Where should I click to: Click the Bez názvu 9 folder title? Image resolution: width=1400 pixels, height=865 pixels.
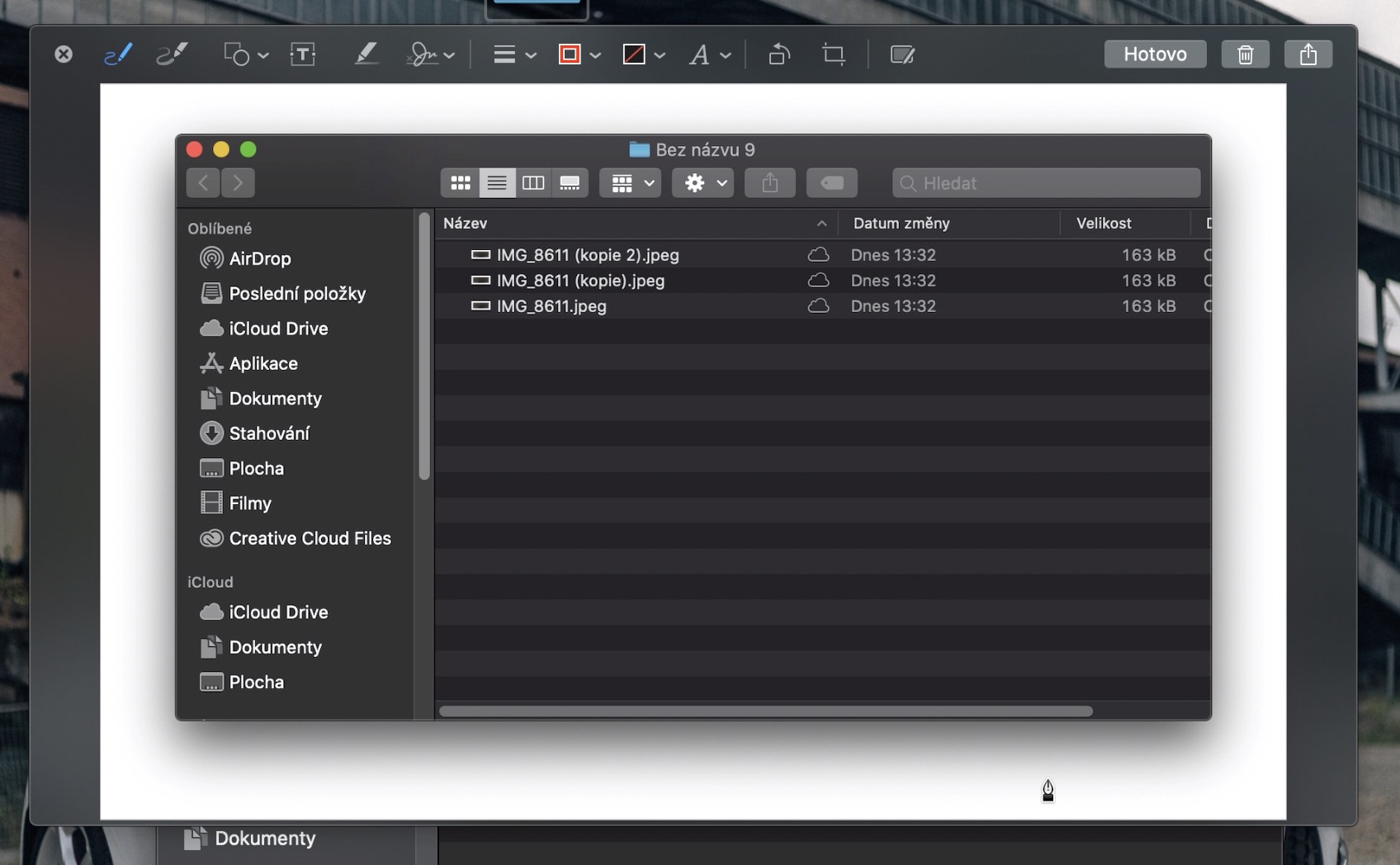pos(693,149)
